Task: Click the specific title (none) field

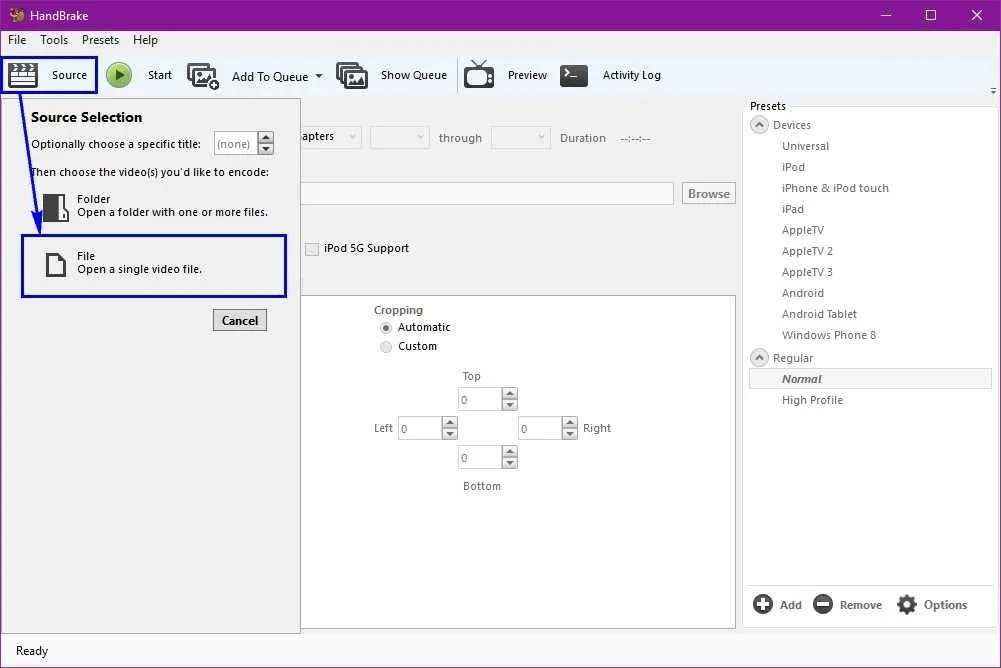Action: coord(236,143)
